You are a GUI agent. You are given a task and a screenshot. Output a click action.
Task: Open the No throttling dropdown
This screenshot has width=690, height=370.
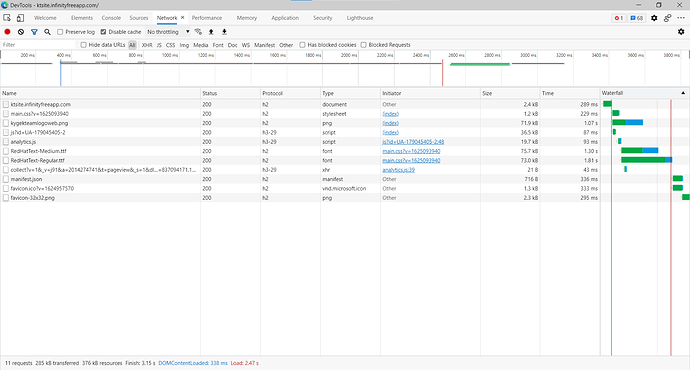click(x=168, y=32)
